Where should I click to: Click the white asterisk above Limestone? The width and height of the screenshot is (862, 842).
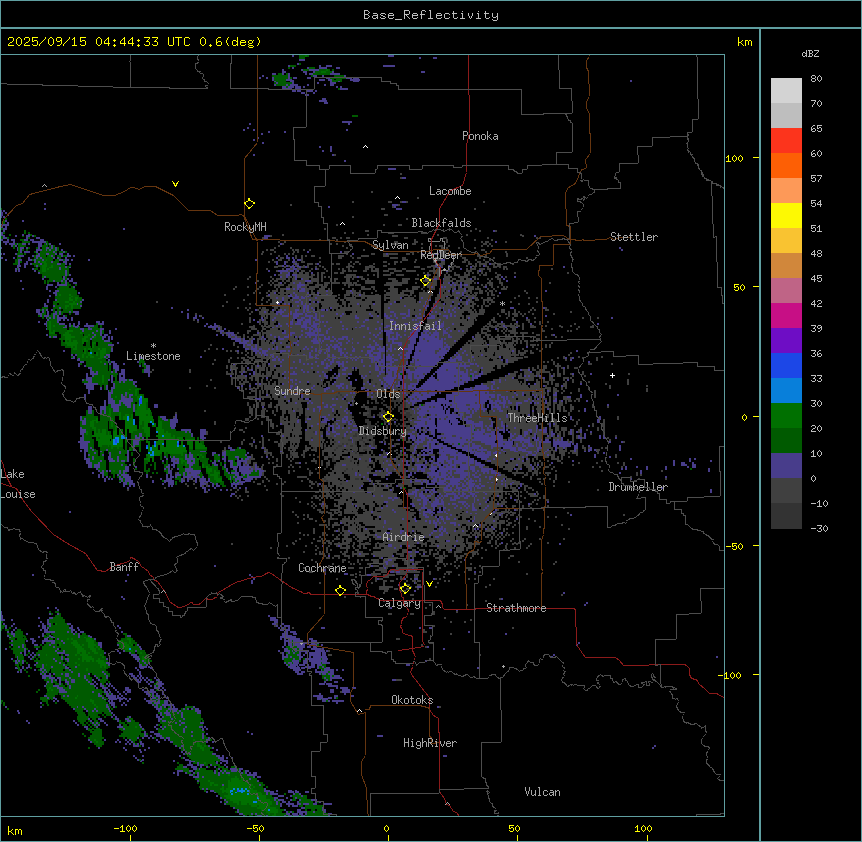tap(153, 346)
